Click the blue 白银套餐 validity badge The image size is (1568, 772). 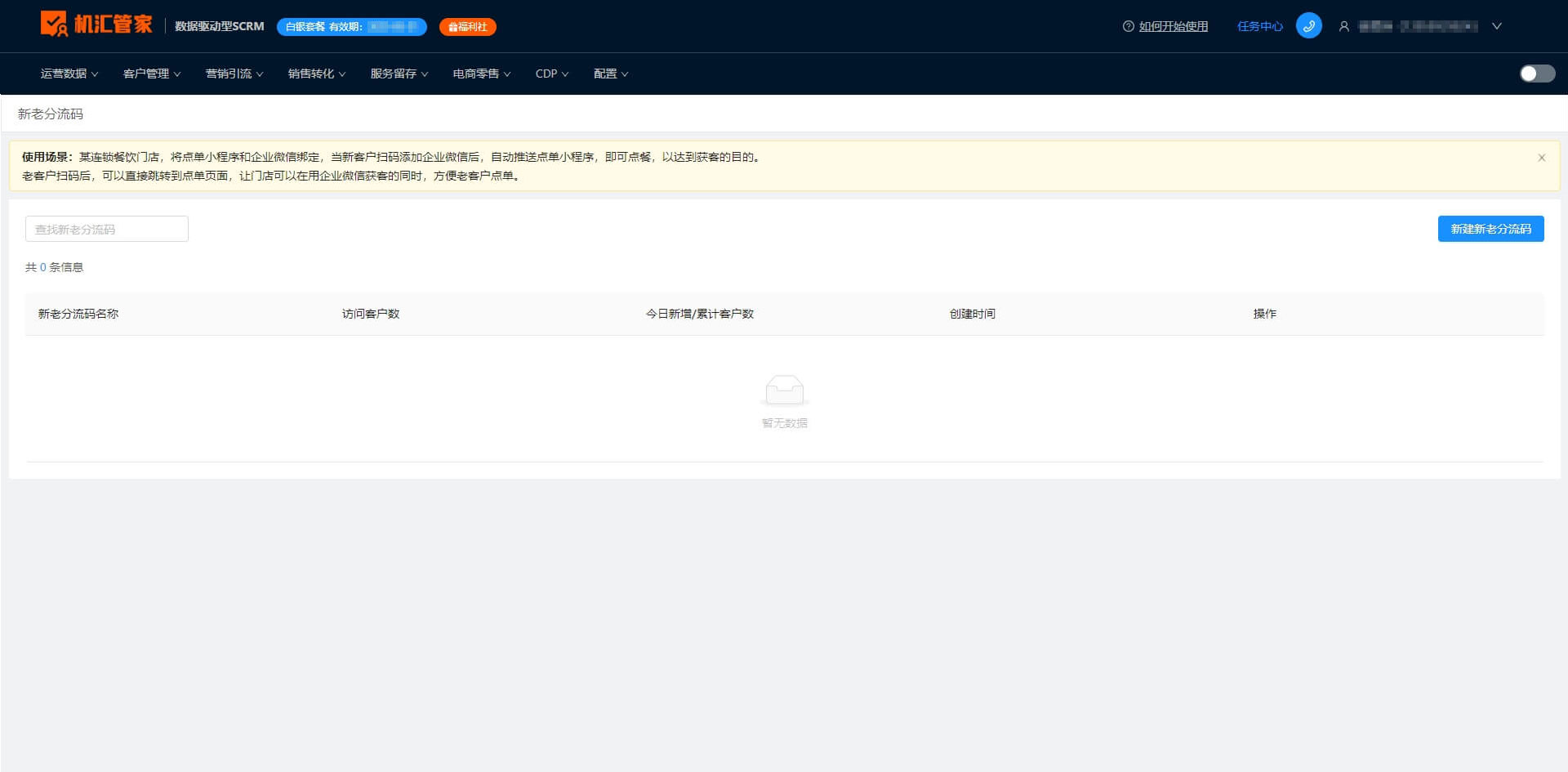[352, 27]
